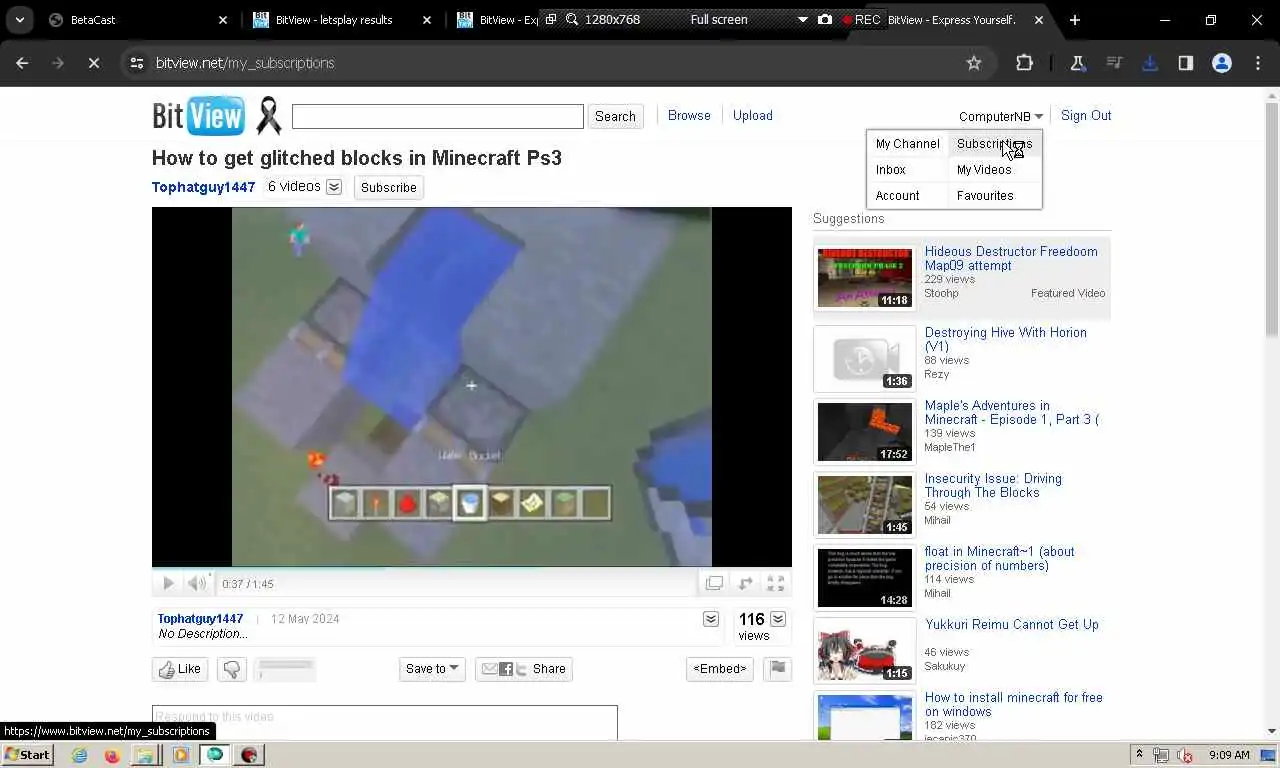Click the Search button
The width and height of the screenshot is (1280, 768).
[615, 116]
